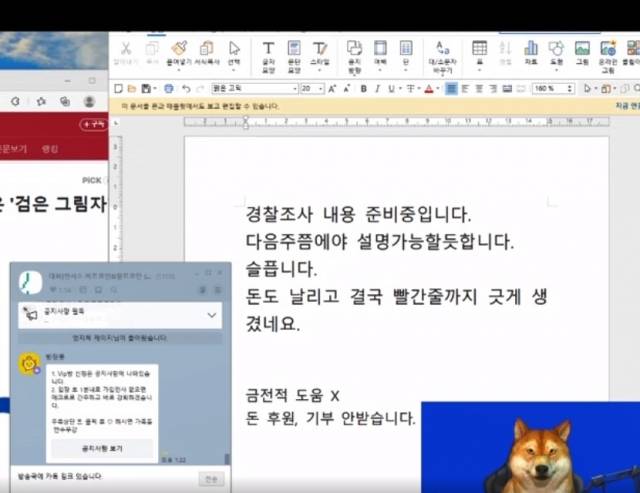
Task: Click the Save disk icon
Action: [146, 88]
